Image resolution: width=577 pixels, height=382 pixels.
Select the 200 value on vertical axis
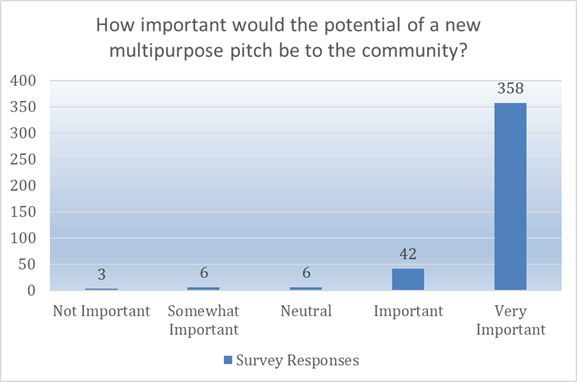click(23, 185)
